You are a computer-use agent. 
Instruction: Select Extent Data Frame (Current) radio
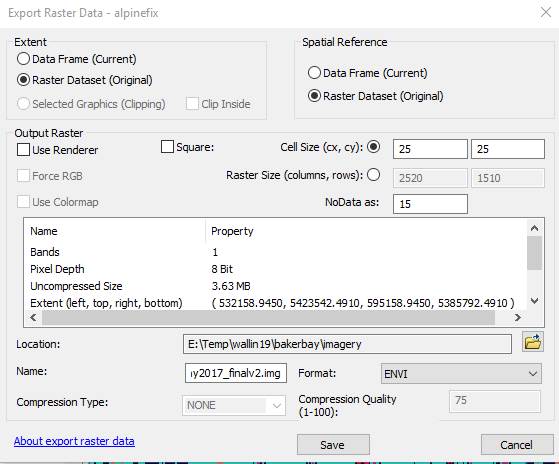23,59
